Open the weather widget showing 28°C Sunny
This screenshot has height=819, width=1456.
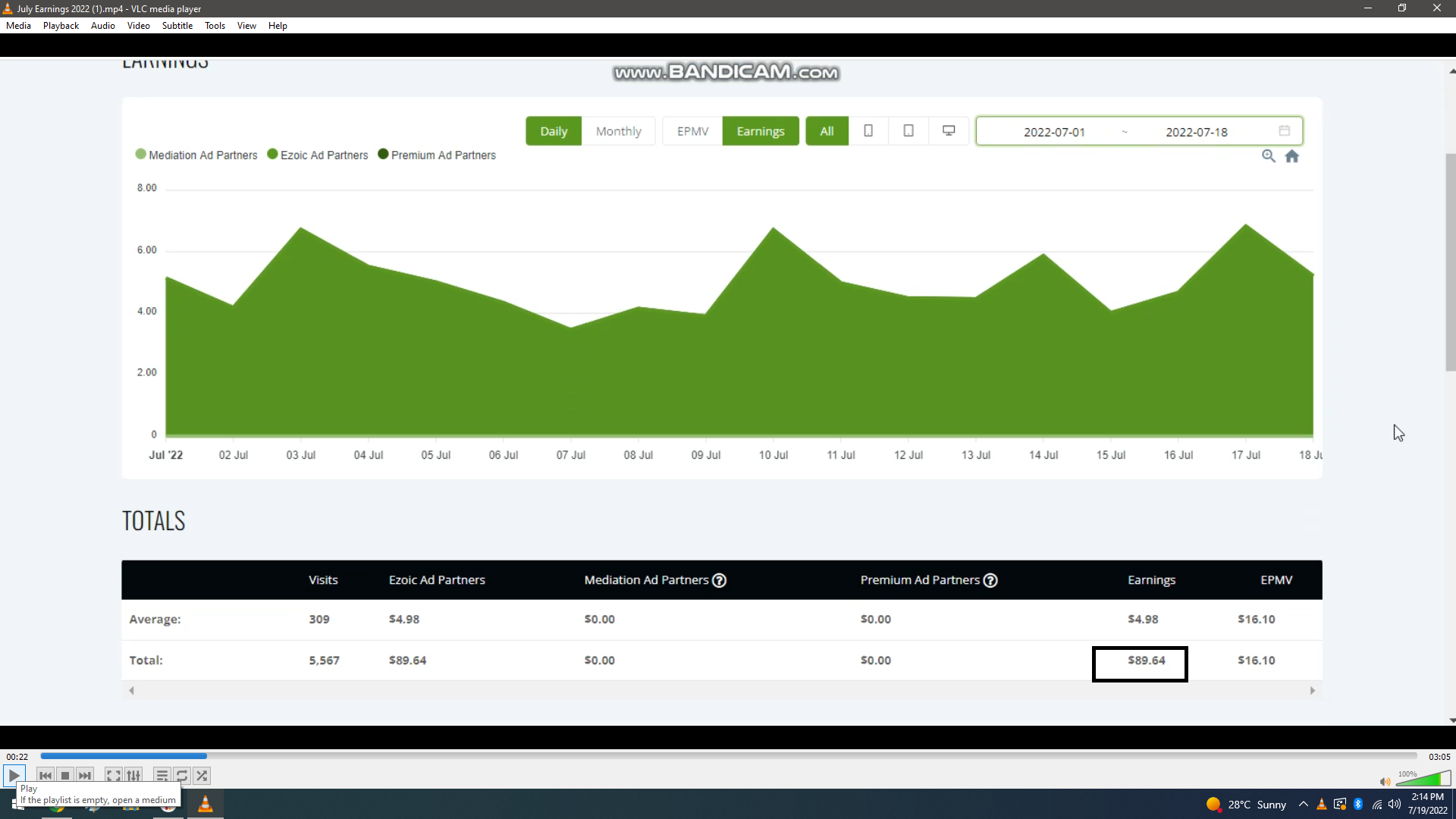click(x=1246, y=805)
